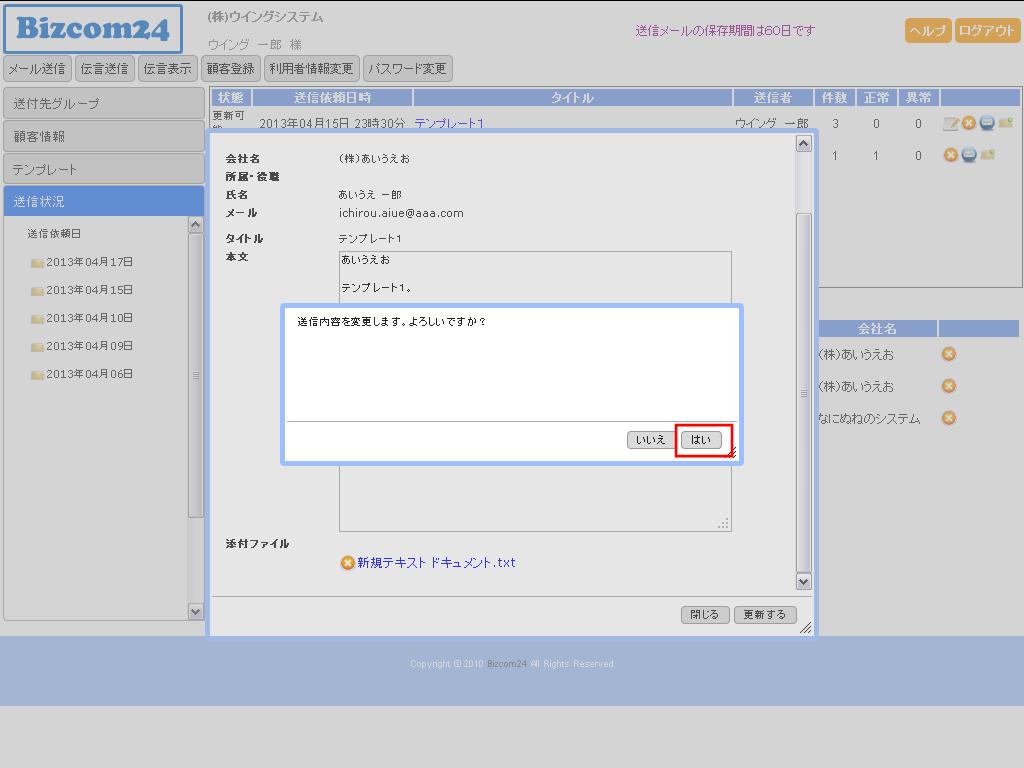
Task: Confirm the change with はい button
Action: pos(701,440)
